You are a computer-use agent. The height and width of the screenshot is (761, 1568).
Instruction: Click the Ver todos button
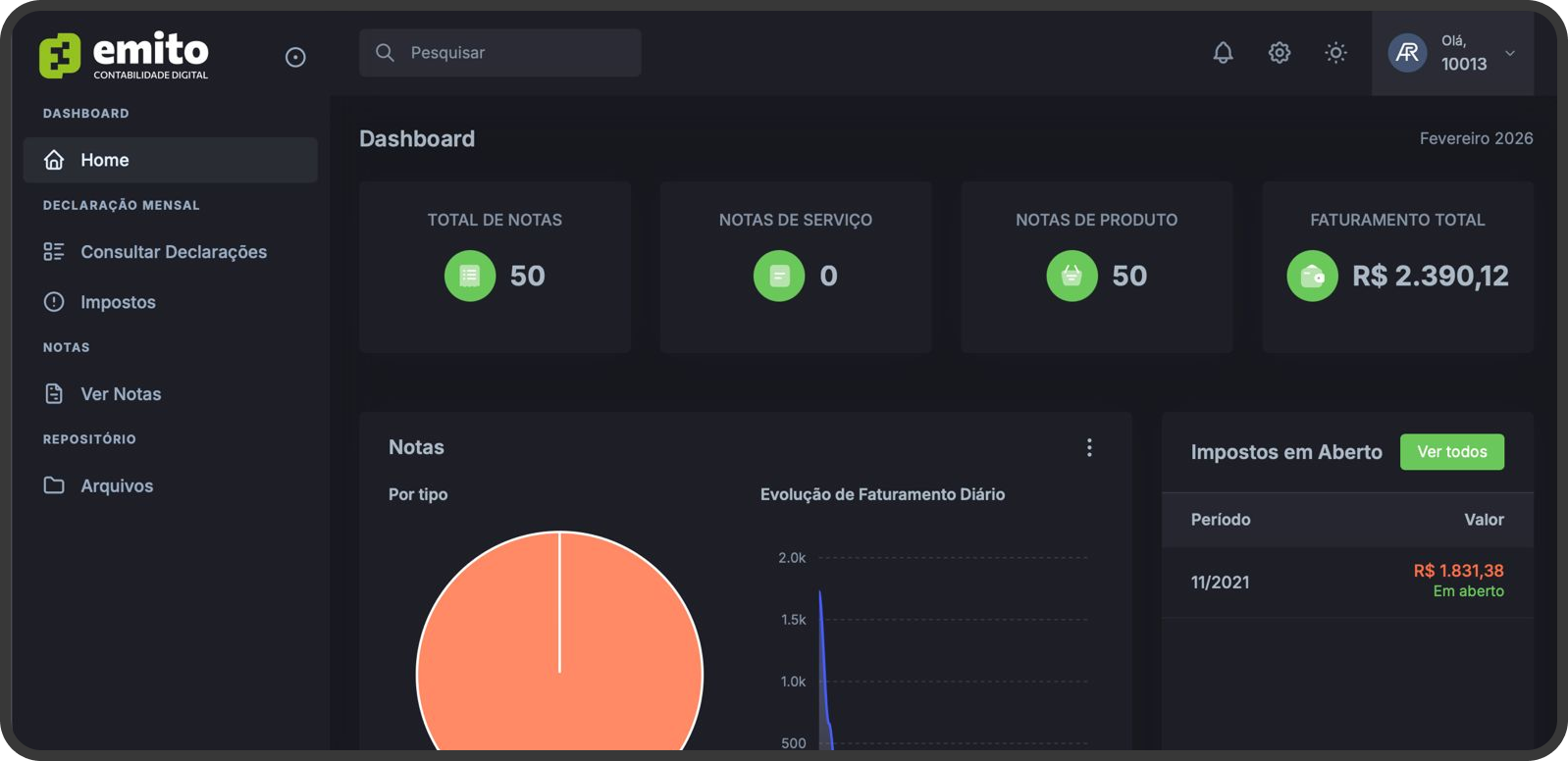click(x=1451, y=452)
